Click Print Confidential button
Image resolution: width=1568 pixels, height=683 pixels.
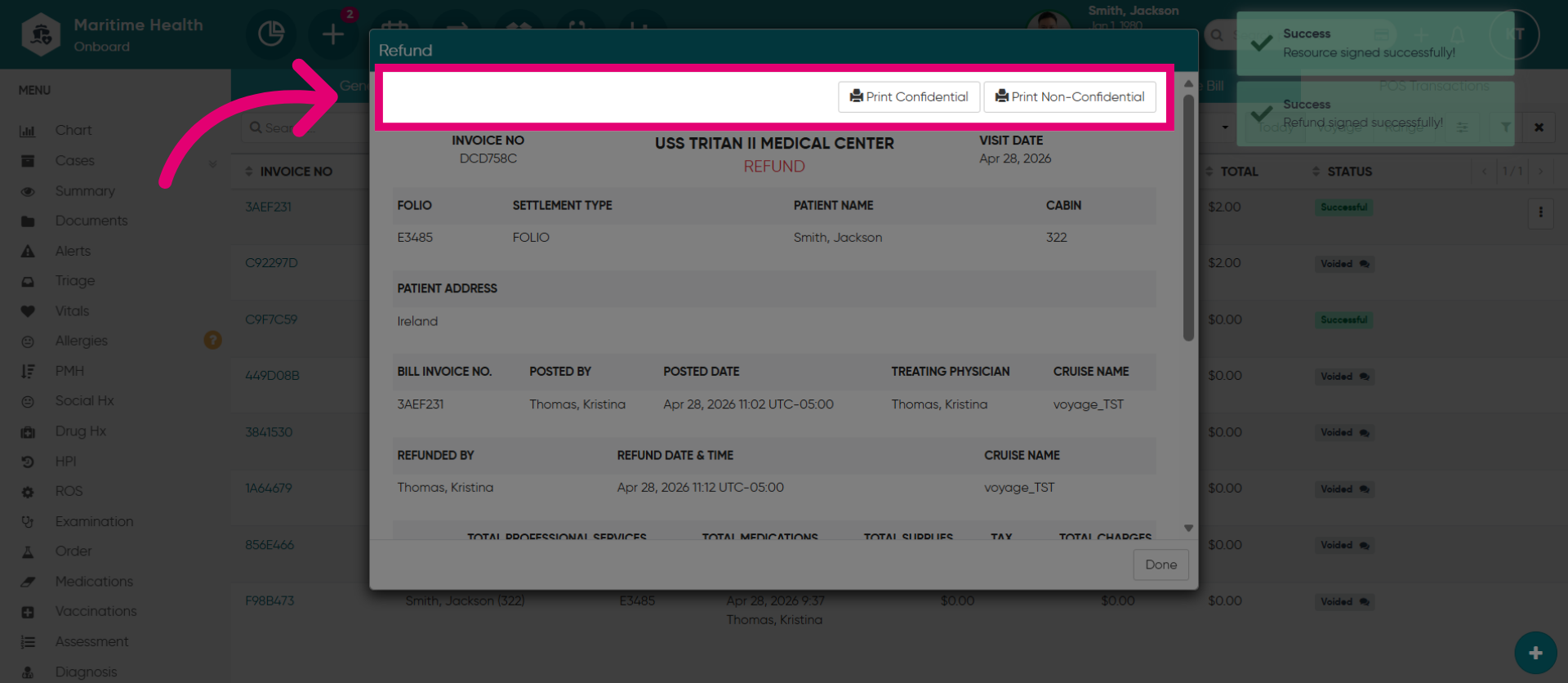click(x=909, y=96)
